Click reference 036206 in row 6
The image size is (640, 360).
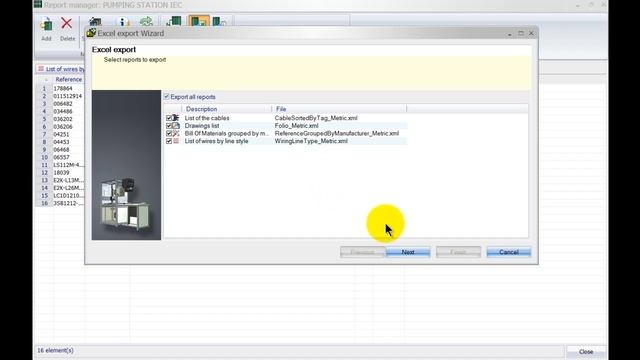coord(62,127)
